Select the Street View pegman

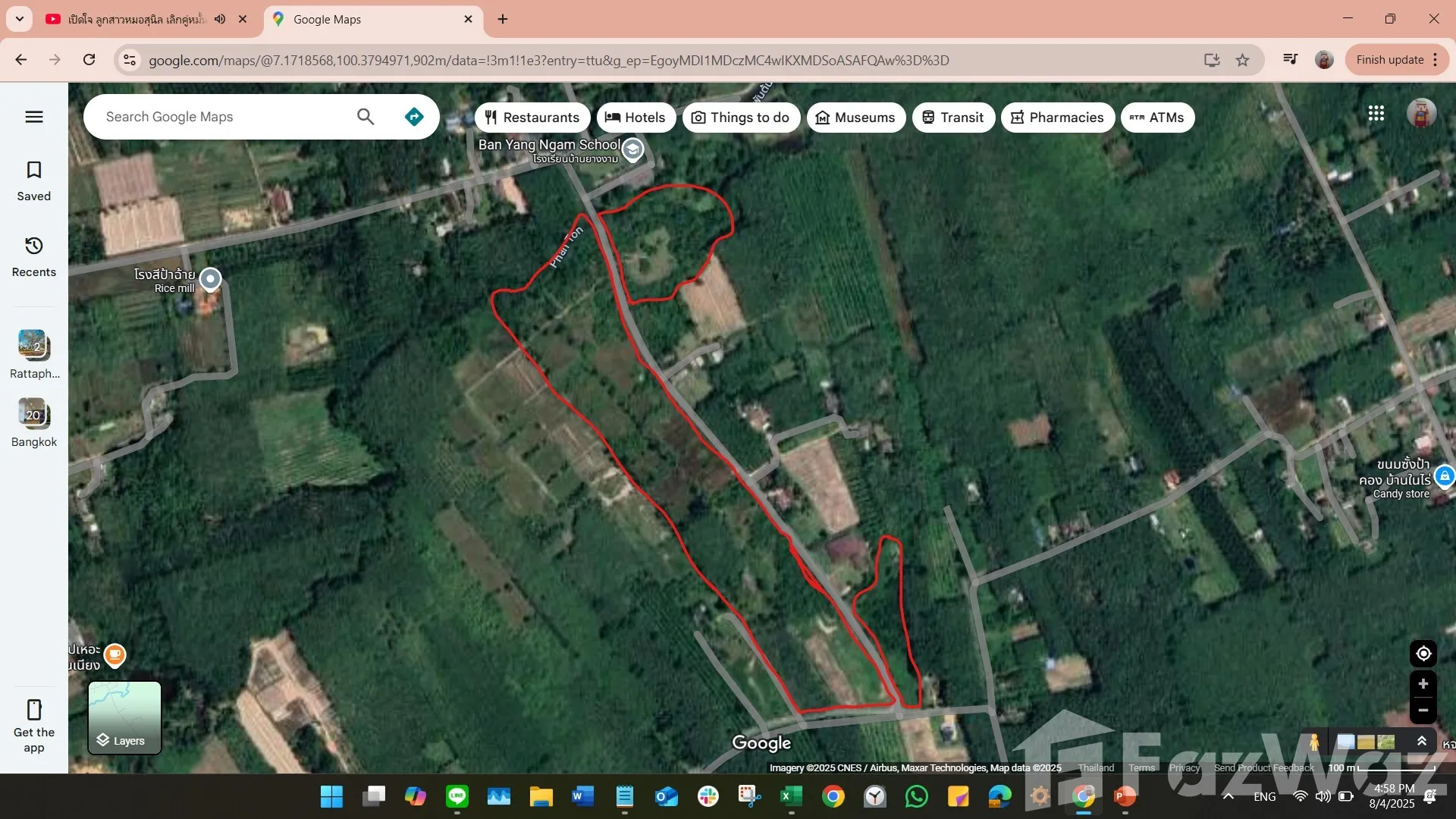coord(1314,742)
